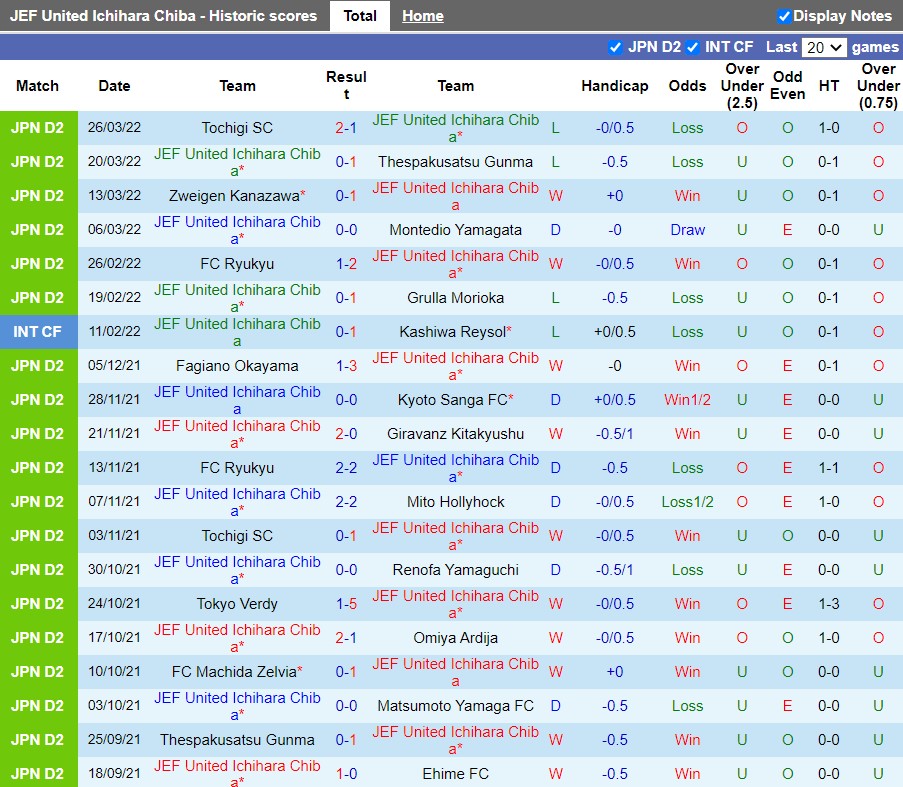Click the Date column header

point(114,86)
